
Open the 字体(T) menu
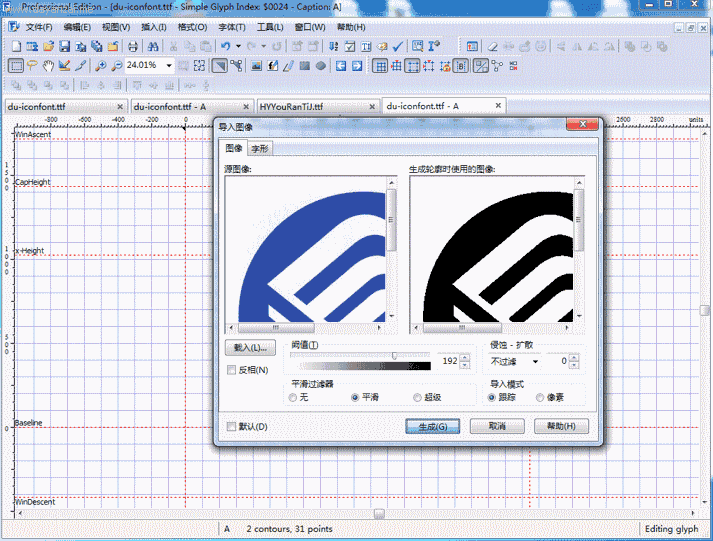click(x=232, y=27)
